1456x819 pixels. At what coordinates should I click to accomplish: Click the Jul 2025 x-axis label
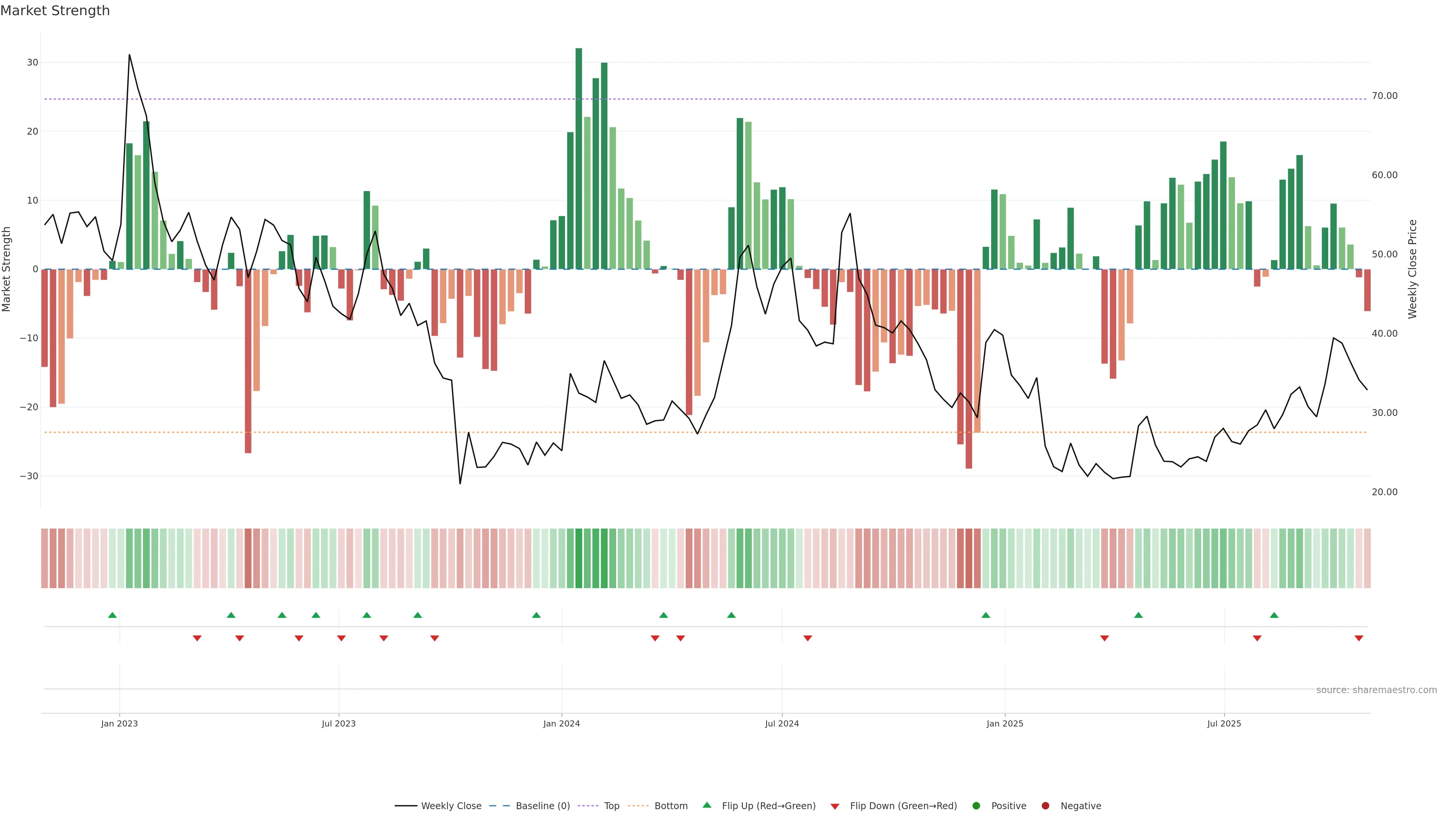tap(1224, 723)
